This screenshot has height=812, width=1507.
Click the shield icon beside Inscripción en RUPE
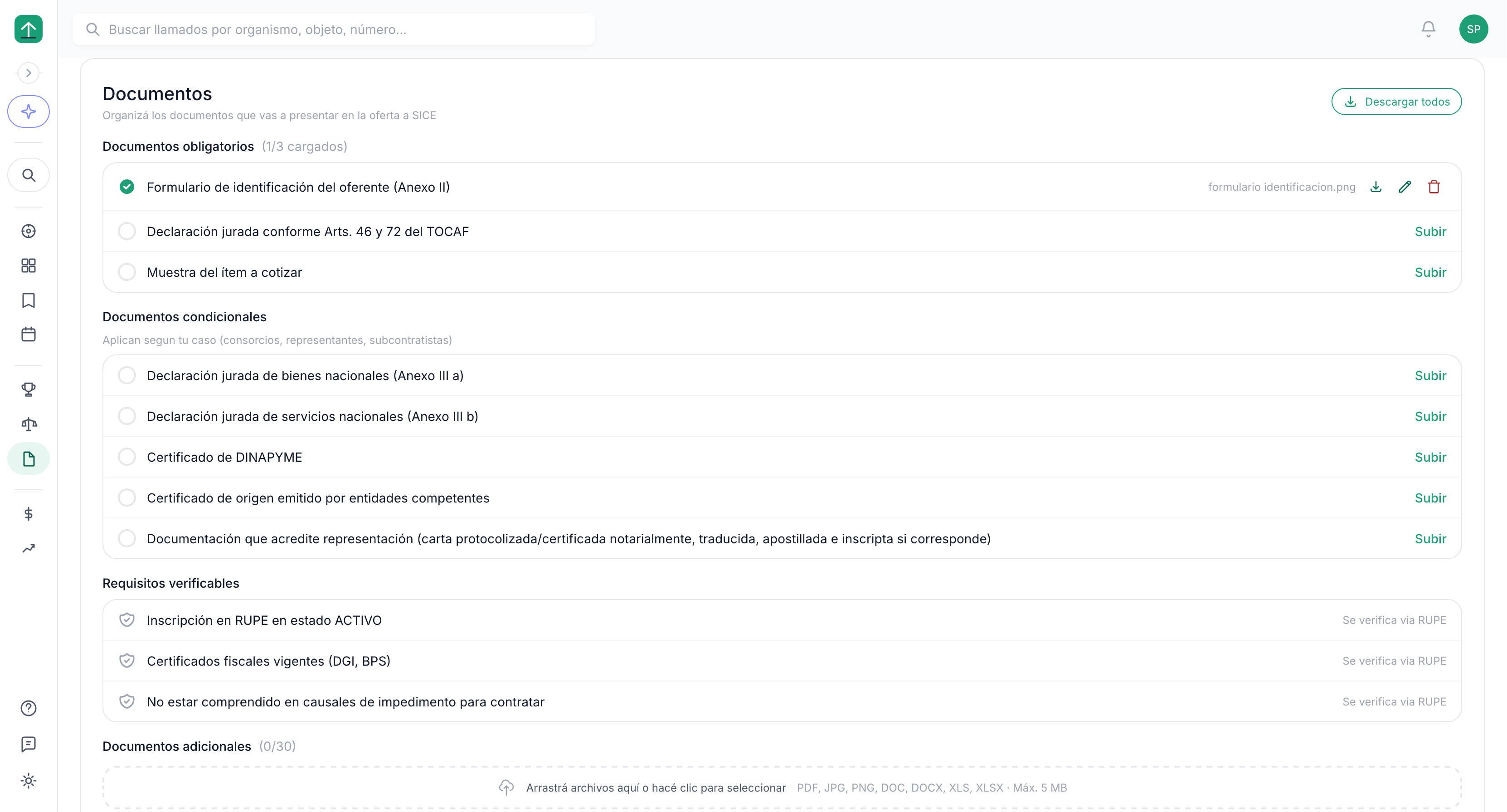[x=126, y=620]
